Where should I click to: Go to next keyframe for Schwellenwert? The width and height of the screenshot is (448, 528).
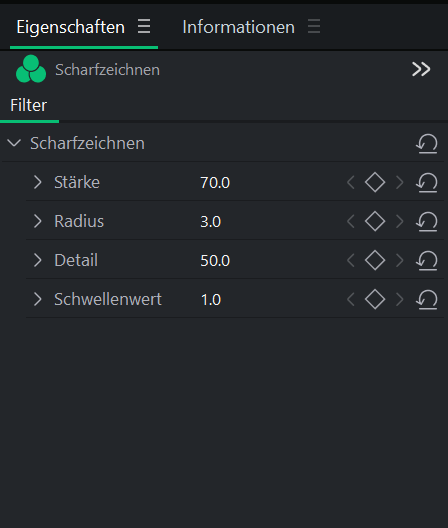click(399, 299)
